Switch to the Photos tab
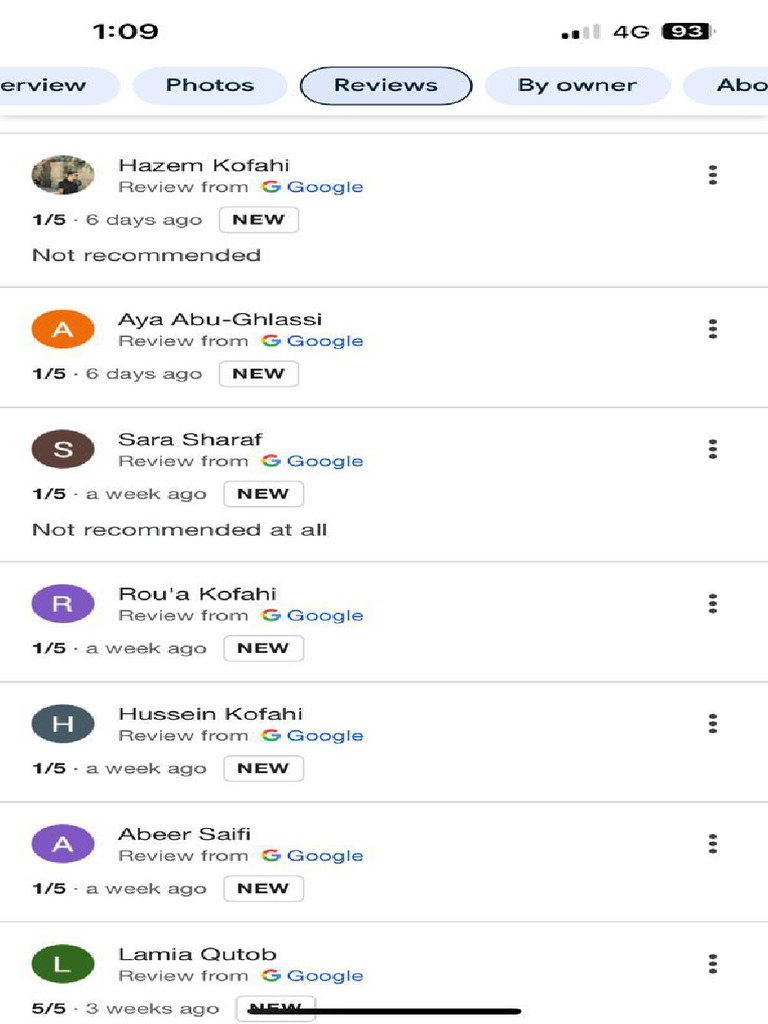Screen dimensions: 768x1024 point(210,85)
